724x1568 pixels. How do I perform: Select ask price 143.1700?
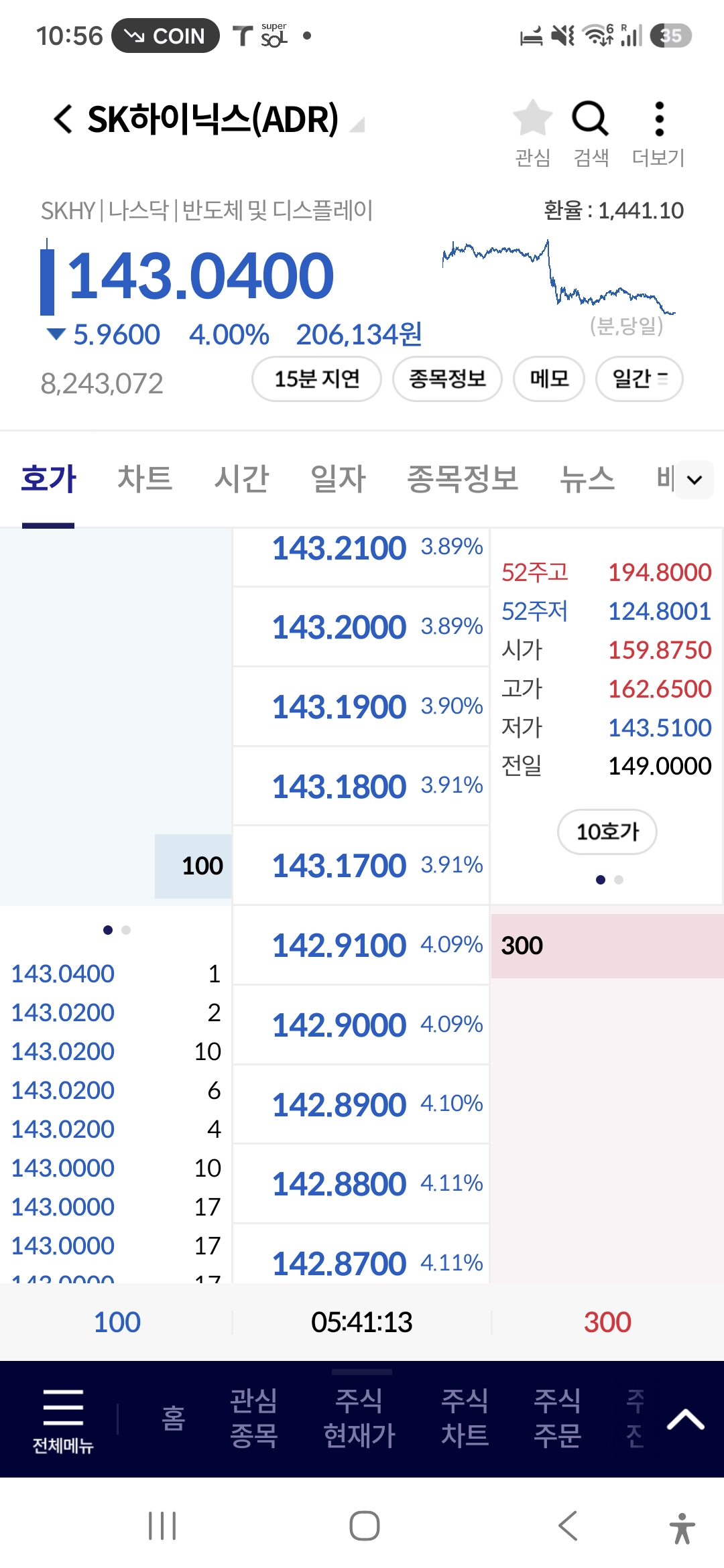(361, 866)
